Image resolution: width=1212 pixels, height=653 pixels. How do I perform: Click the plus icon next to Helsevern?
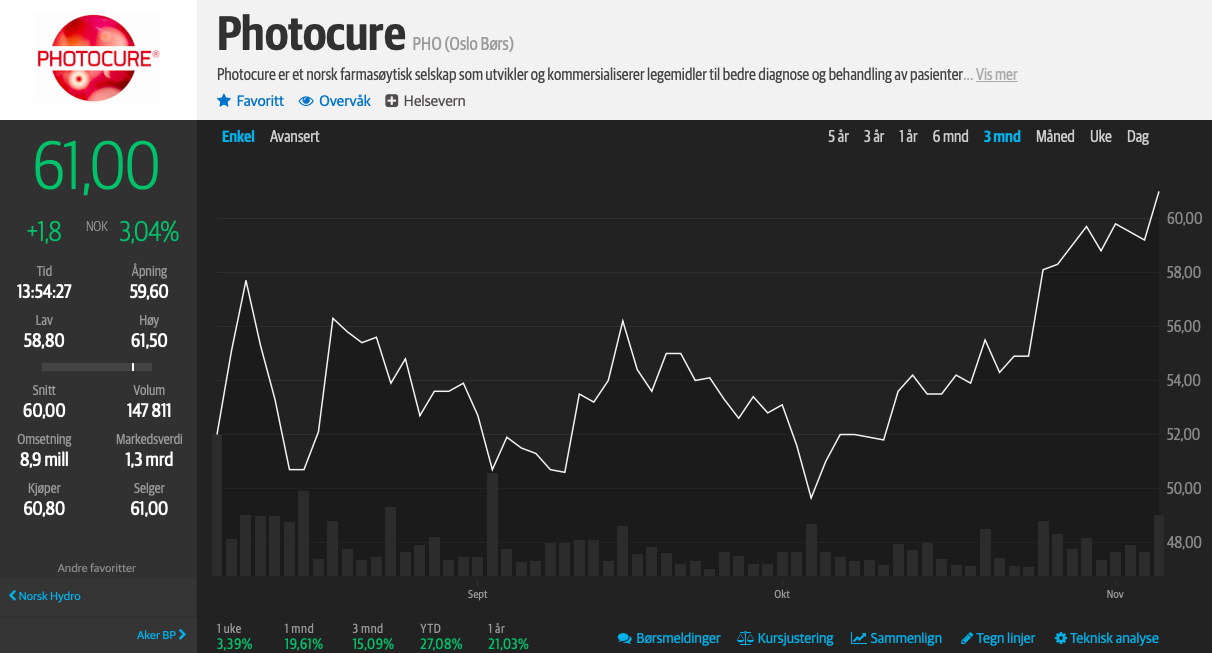tap(392, 101)
